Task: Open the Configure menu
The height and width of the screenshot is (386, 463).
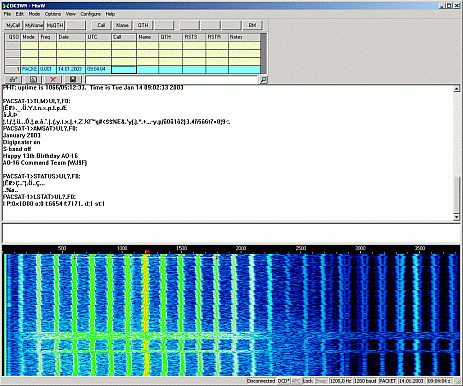Action: click(91, 14)
